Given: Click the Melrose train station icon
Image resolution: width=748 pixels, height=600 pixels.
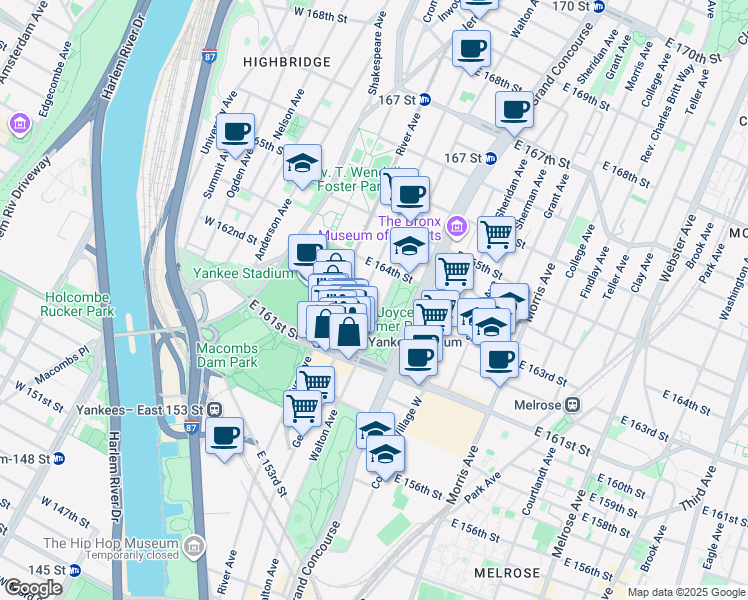Looking at the screenshot, I should tap(572, 405).
